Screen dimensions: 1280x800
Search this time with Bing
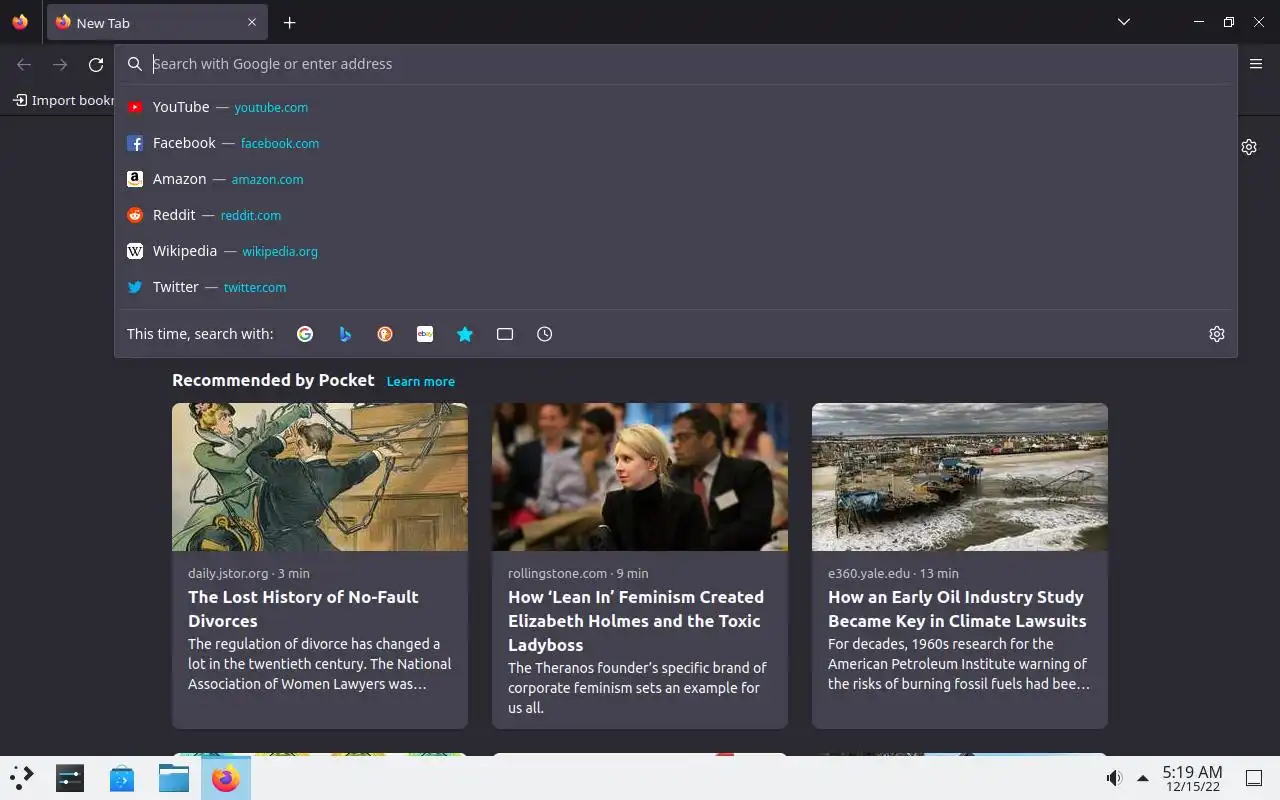pos(345,334)
